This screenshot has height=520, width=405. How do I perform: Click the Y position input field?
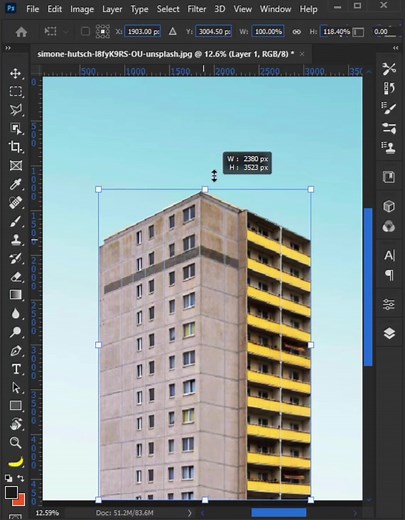point(214,32)
